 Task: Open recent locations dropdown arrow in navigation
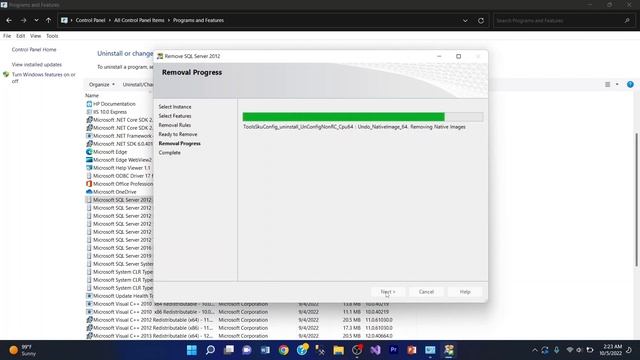click(36, 20)
